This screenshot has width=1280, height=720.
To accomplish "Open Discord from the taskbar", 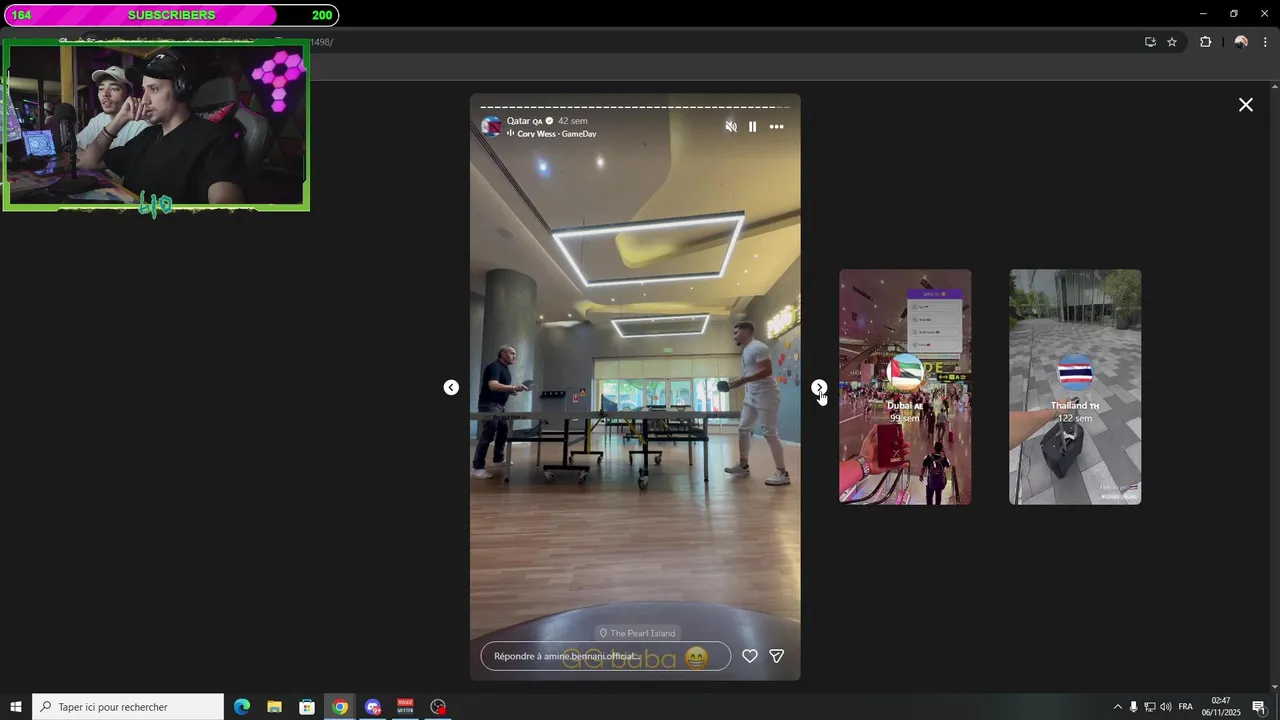I will 373,707.
